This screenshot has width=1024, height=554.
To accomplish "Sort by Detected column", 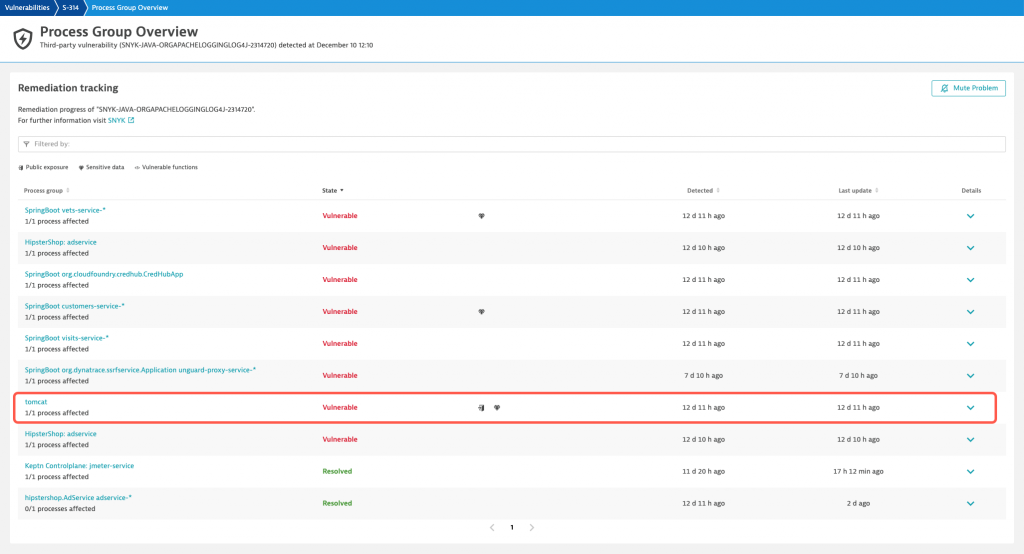I will pyautogui.click(x=703, y=191).
